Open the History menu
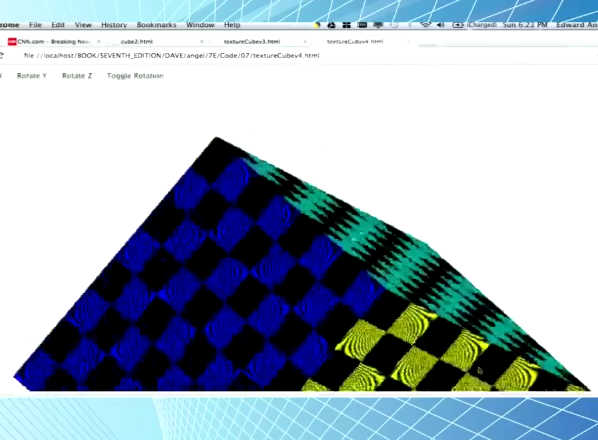The width and height of the screenshot is (598, 440). click(x=114, y=25)
